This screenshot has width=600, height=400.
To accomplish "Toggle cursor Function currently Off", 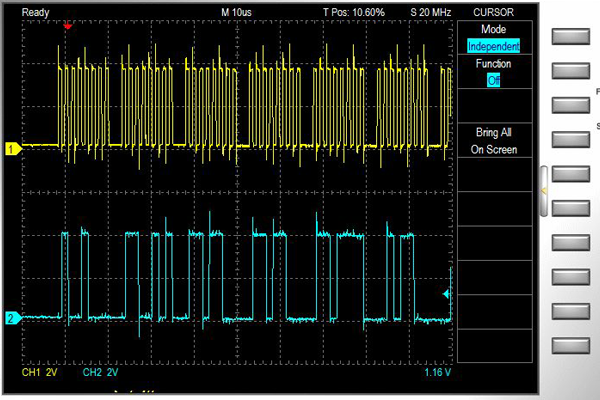I will coord(493,80).
